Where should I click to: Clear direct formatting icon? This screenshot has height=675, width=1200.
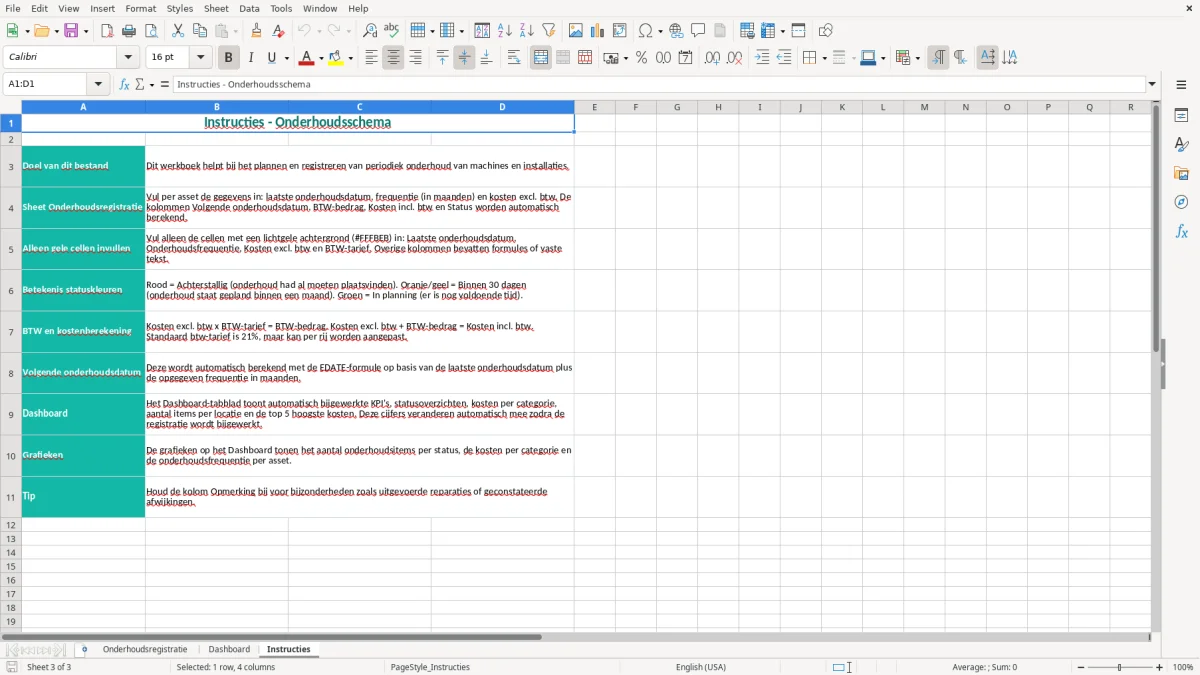coord(277,31)
